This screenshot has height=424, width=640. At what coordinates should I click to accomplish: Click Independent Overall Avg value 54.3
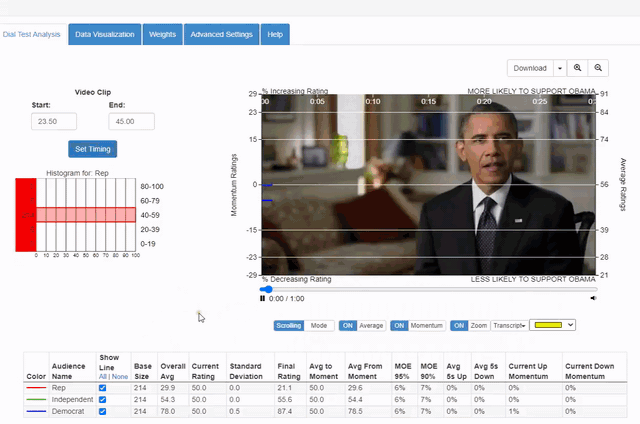168,400
